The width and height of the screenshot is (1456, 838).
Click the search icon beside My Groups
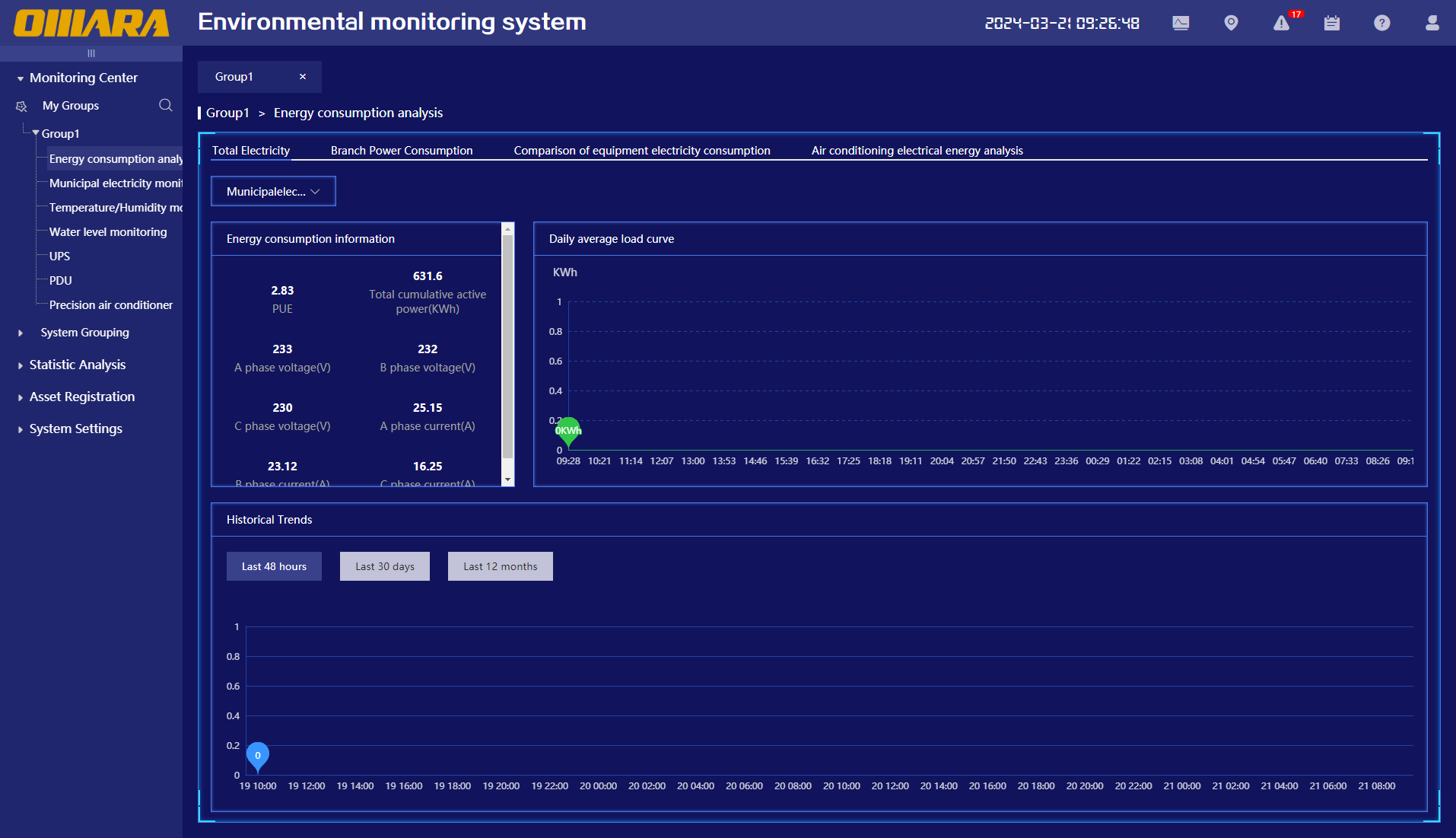[165, 105]
